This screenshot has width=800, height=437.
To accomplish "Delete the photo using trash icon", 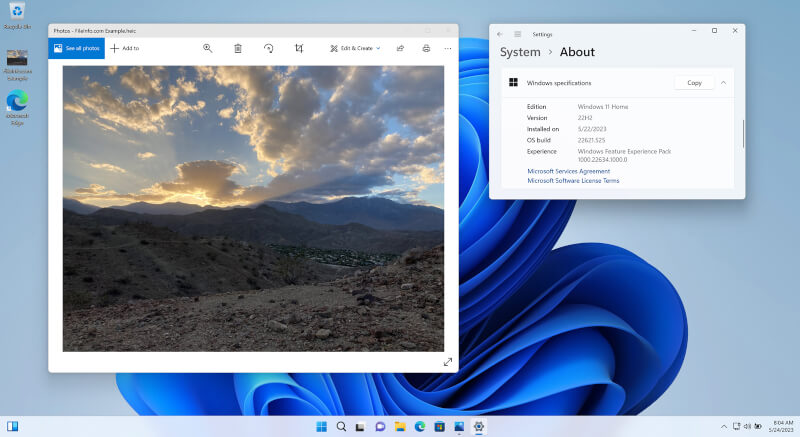I will click(x=238, y=48).
